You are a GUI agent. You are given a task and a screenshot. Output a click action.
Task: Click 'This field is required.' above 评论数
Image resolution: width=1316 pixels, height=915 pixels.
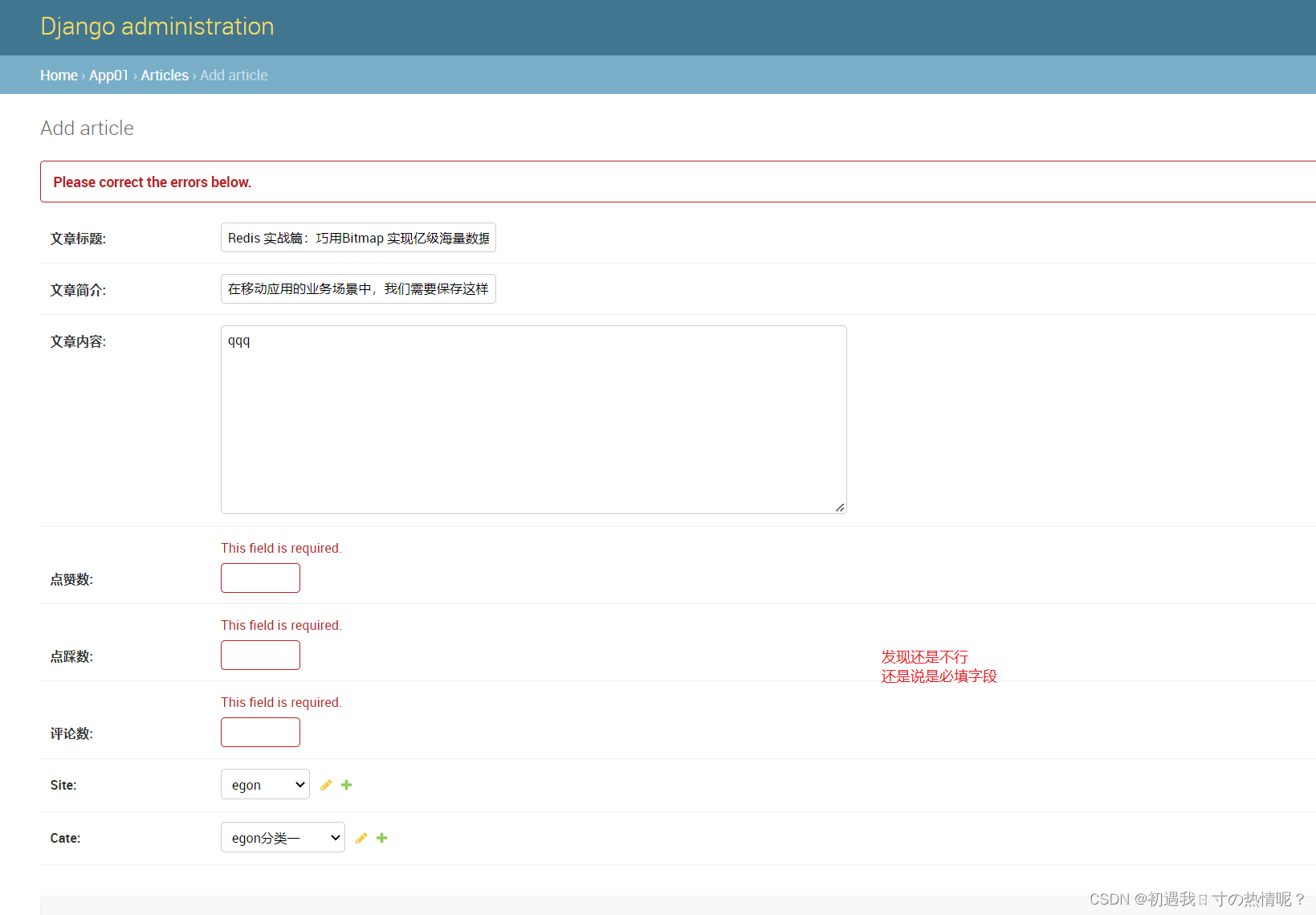281,702
